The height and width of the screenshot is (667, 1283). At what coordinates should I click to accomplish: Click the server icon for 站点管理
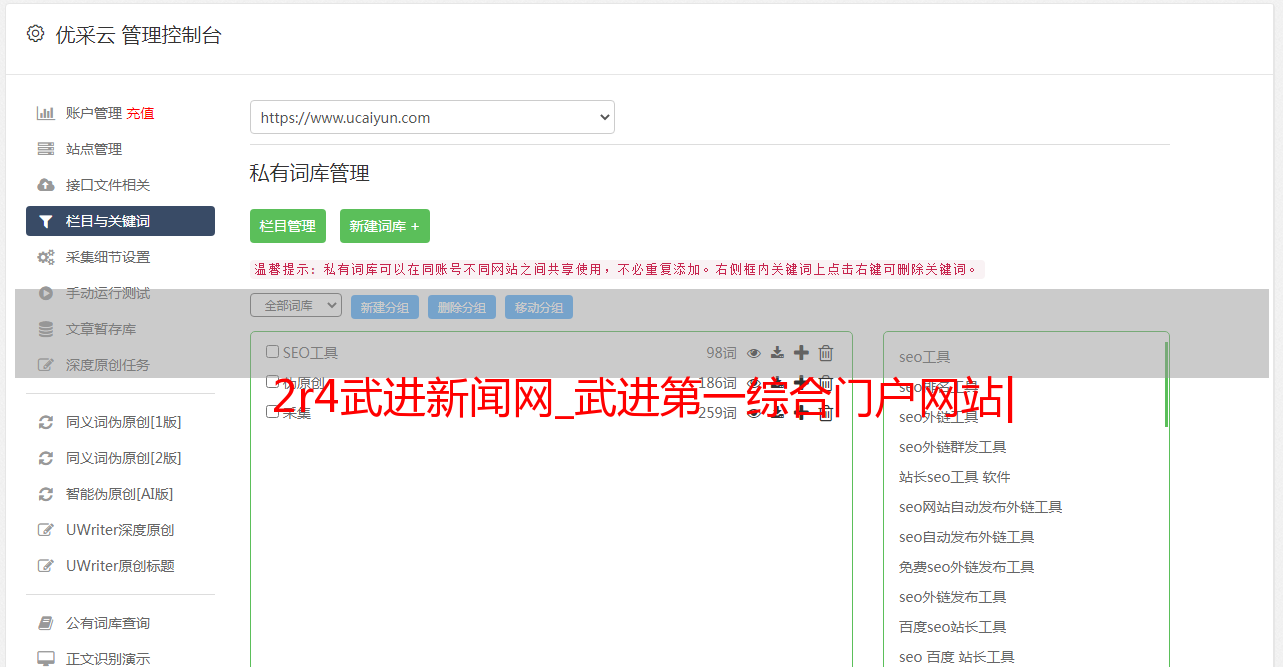[45, 149]
